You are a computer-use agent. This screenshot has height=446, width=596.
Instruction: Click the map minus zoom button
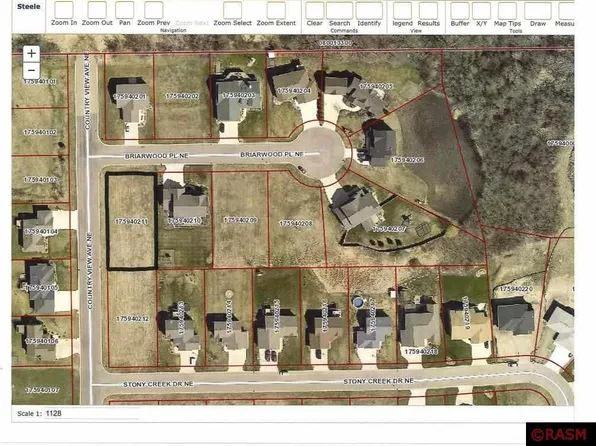click(x=31, y=71)
